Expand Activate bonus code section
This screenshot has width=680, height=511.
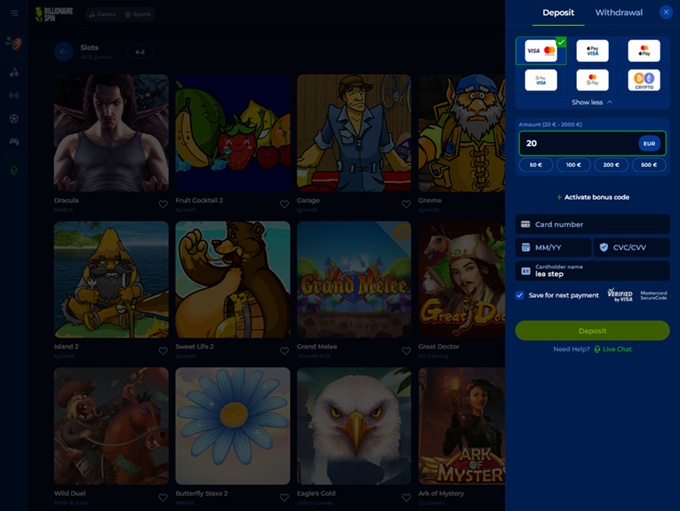(592, 197)
